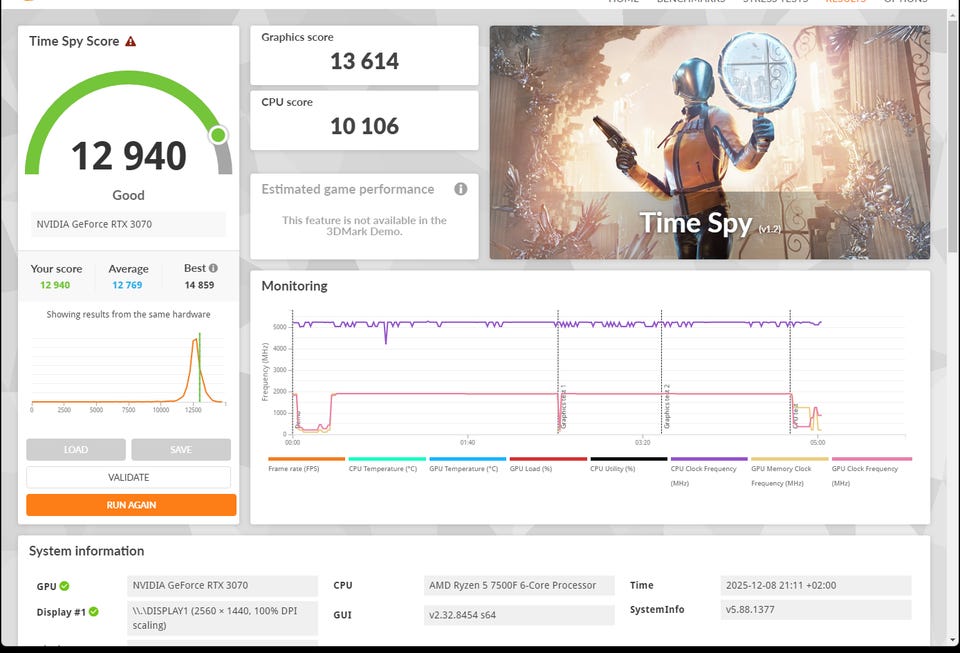The width and height of the screenshot is (960, 653).
Task: Click the green check beside GPU
Action: click(64, 586)
